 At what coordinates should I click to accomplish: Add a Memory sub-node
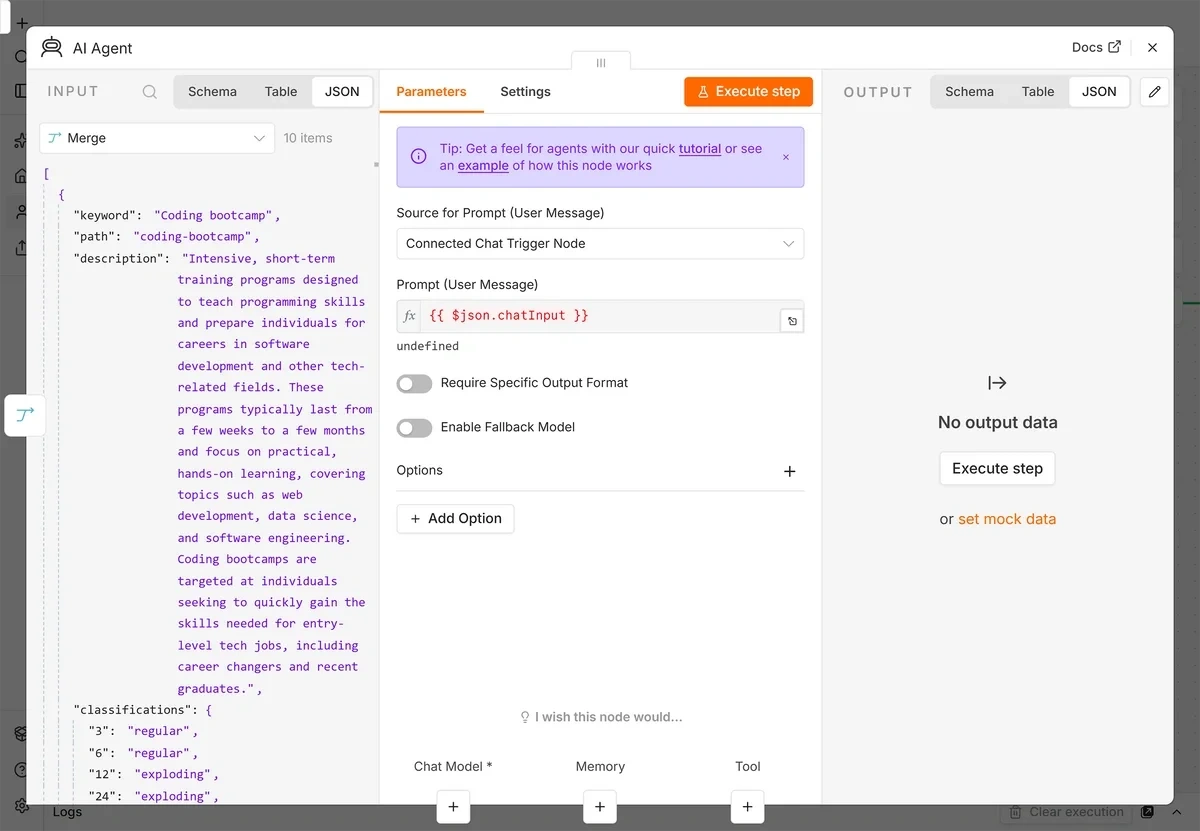(600, 807)
